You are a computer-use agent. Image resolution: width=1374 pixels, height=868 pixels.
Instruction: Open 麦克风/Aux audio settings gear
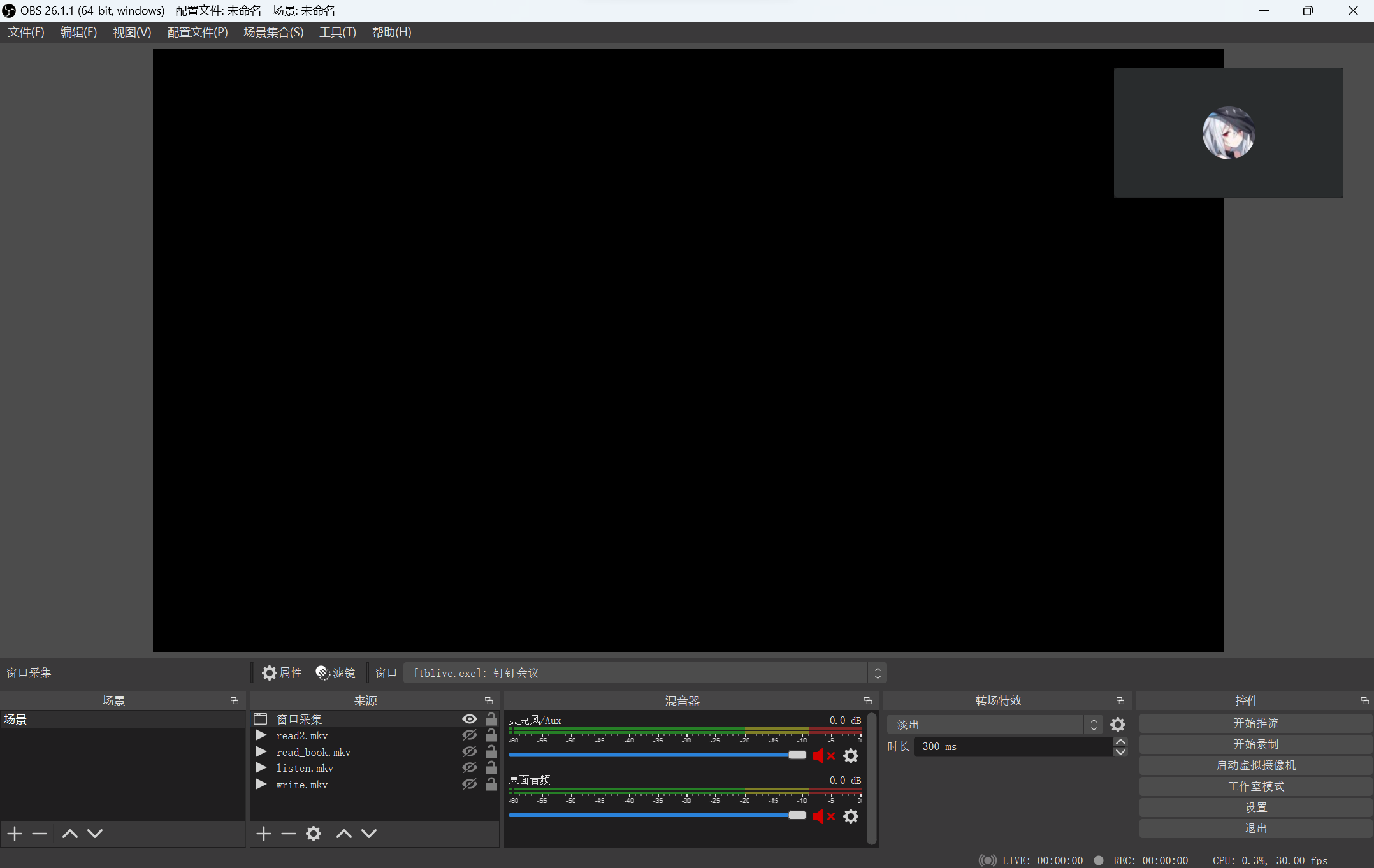(x=851, y=756)
